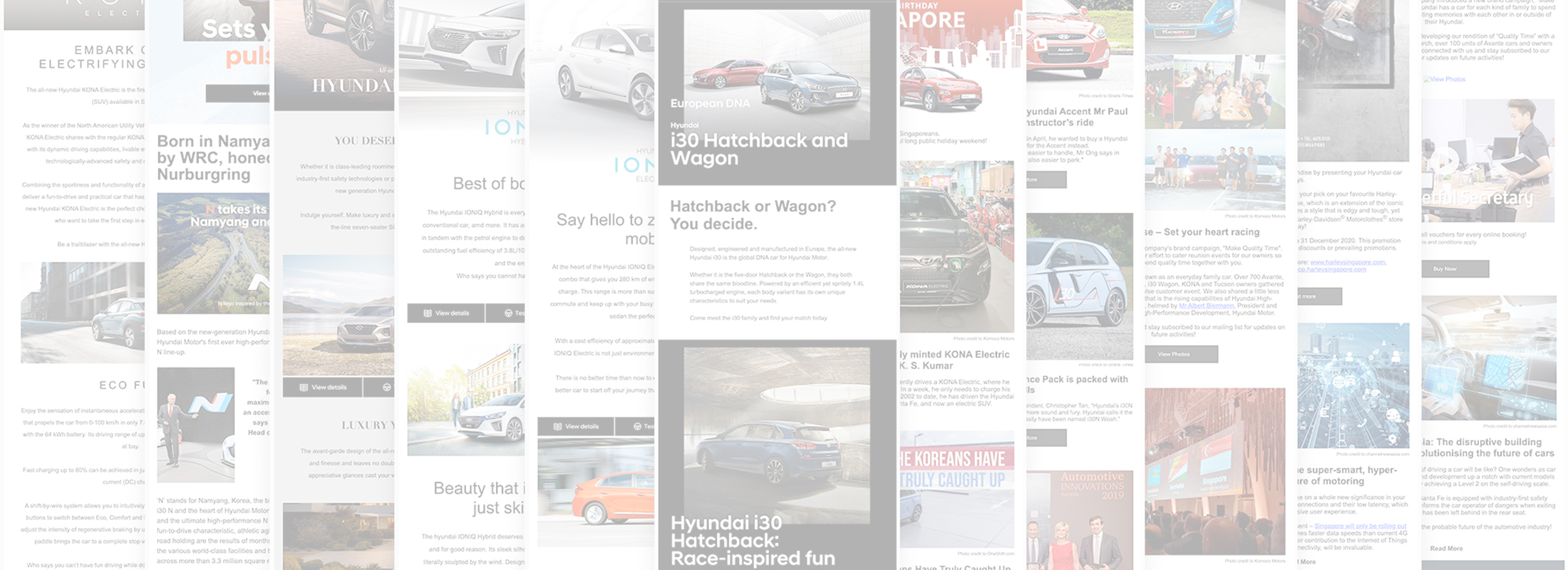The width and height of the screenshot is (1568, 570).
Task: Click the 'Hyundai i30 Hatchback: Race-inspired fun' title
Action: 753,541
